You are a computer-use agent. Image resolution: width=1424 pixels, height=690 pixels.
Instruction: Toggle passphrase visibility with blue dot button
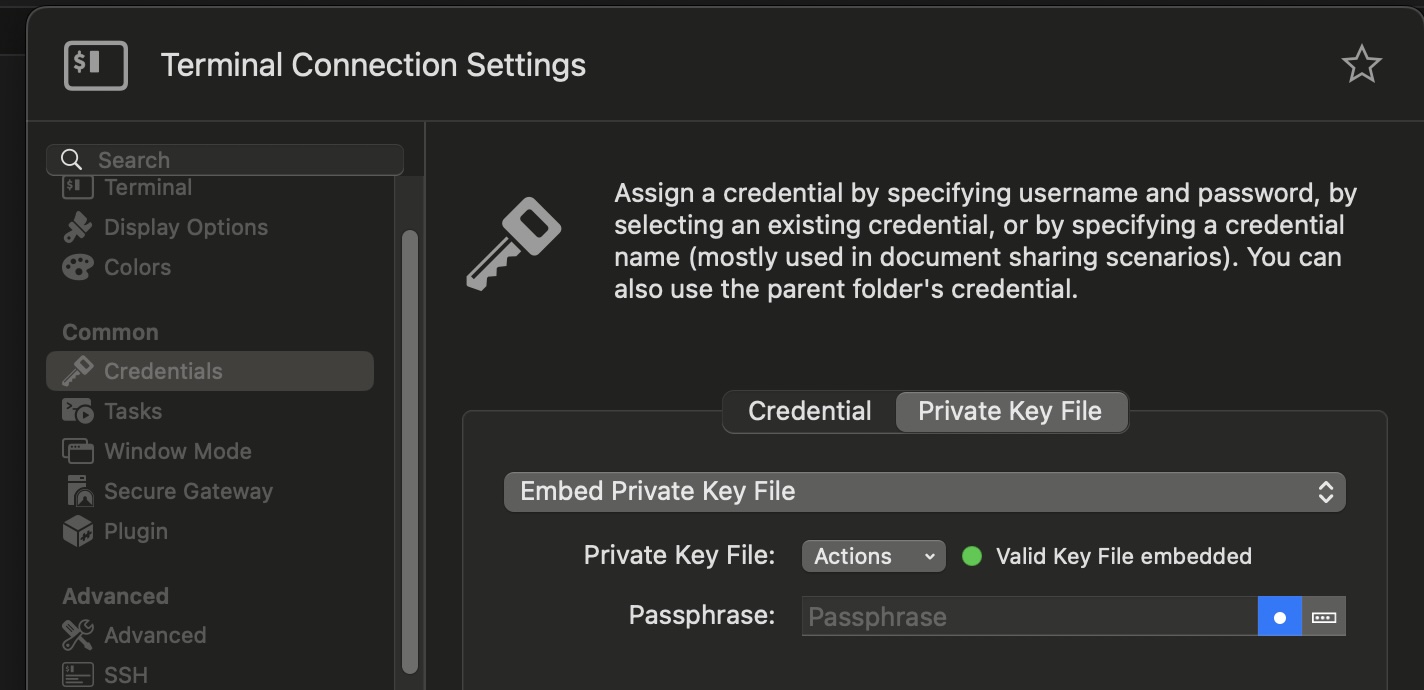tap(1279, 617)
